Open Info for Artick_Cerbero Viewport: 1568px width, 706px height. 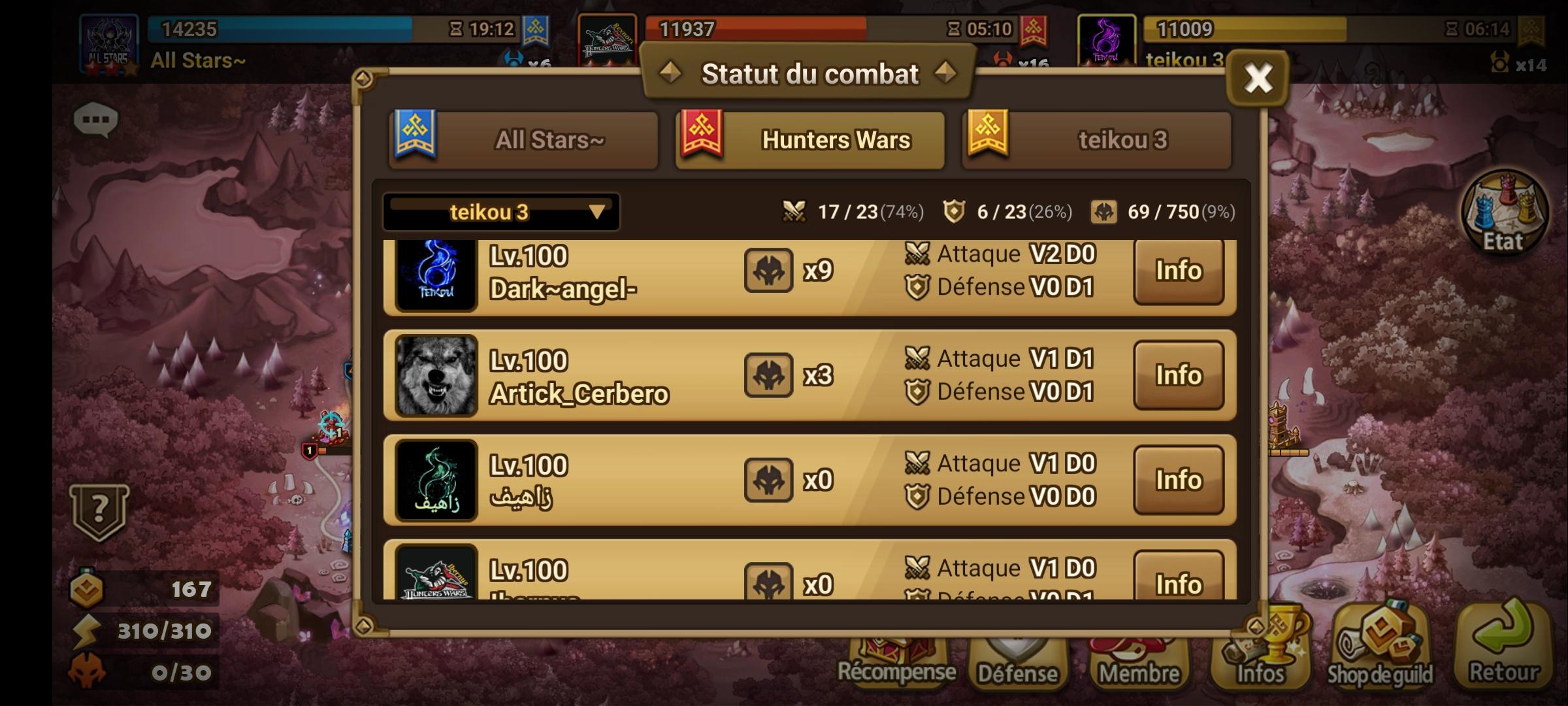(1179, 375)
